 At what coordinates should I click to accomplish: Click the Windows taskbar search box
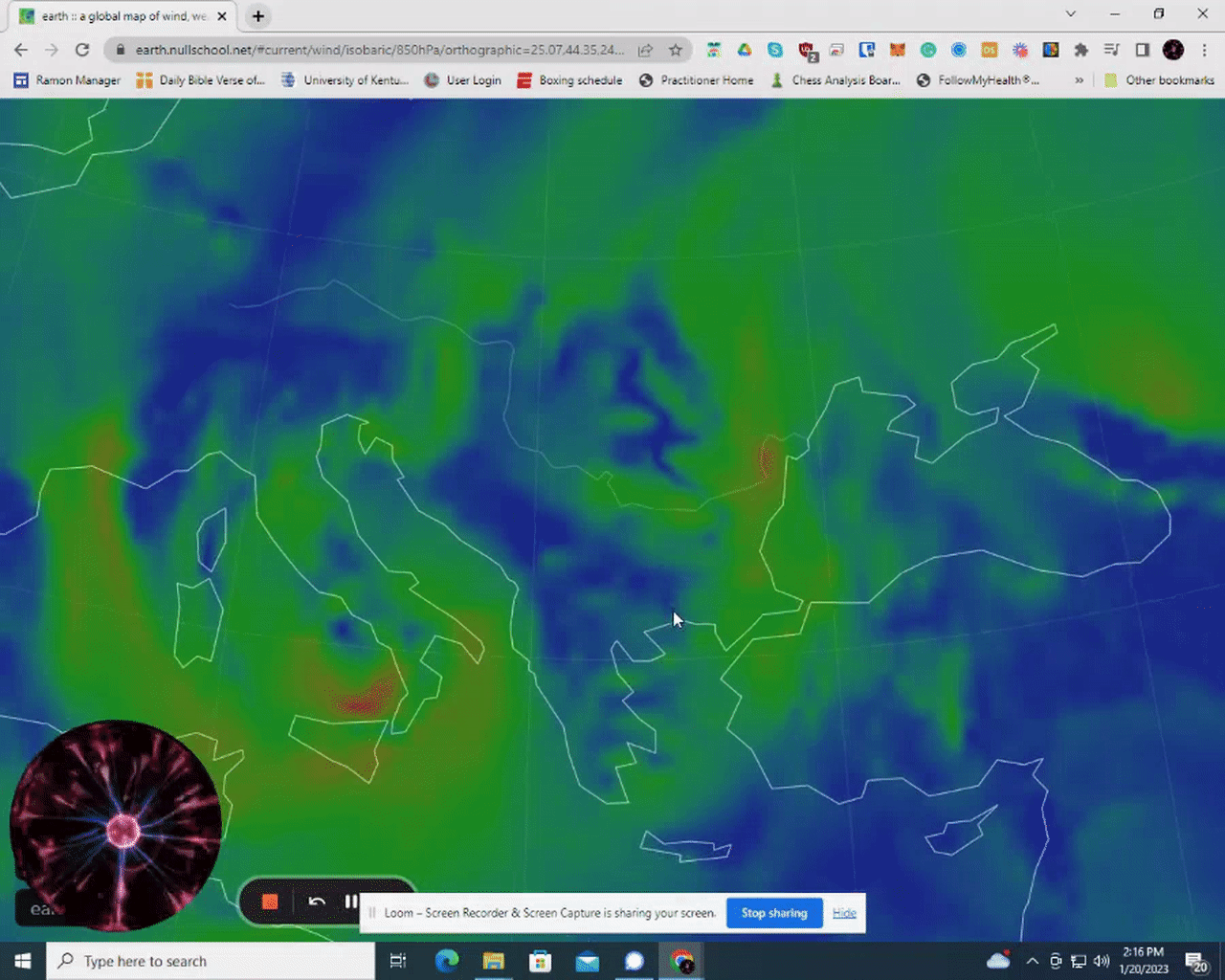[x=211, y=961]
